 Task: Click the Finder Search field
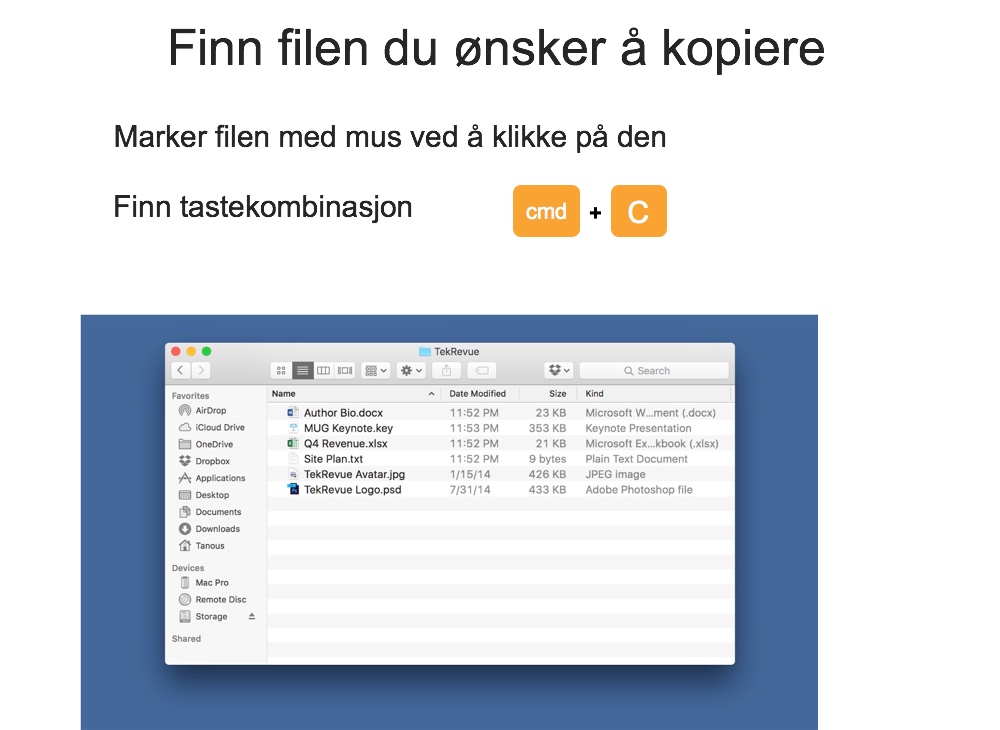654,370
